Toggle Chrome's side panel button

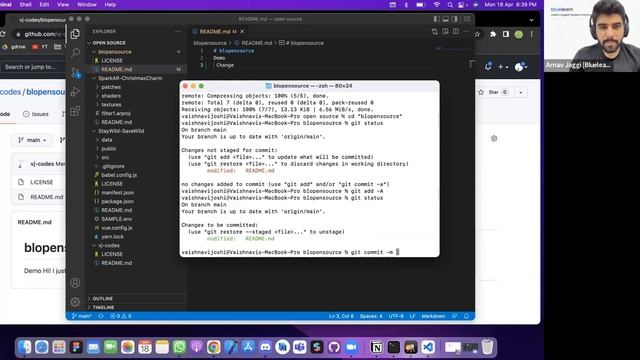pyautogui.click(x=506, y=34)
